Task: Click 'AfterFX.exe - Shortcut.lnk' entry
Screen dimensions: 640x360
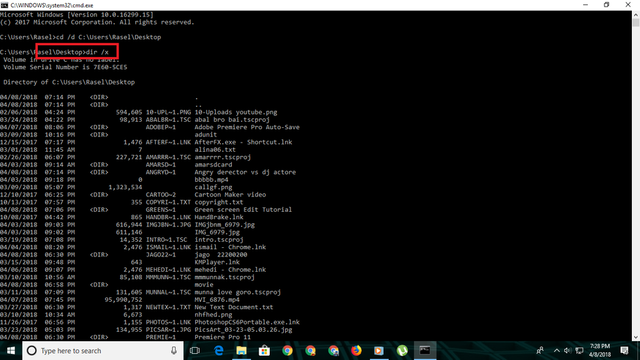Action: point(243,142)
